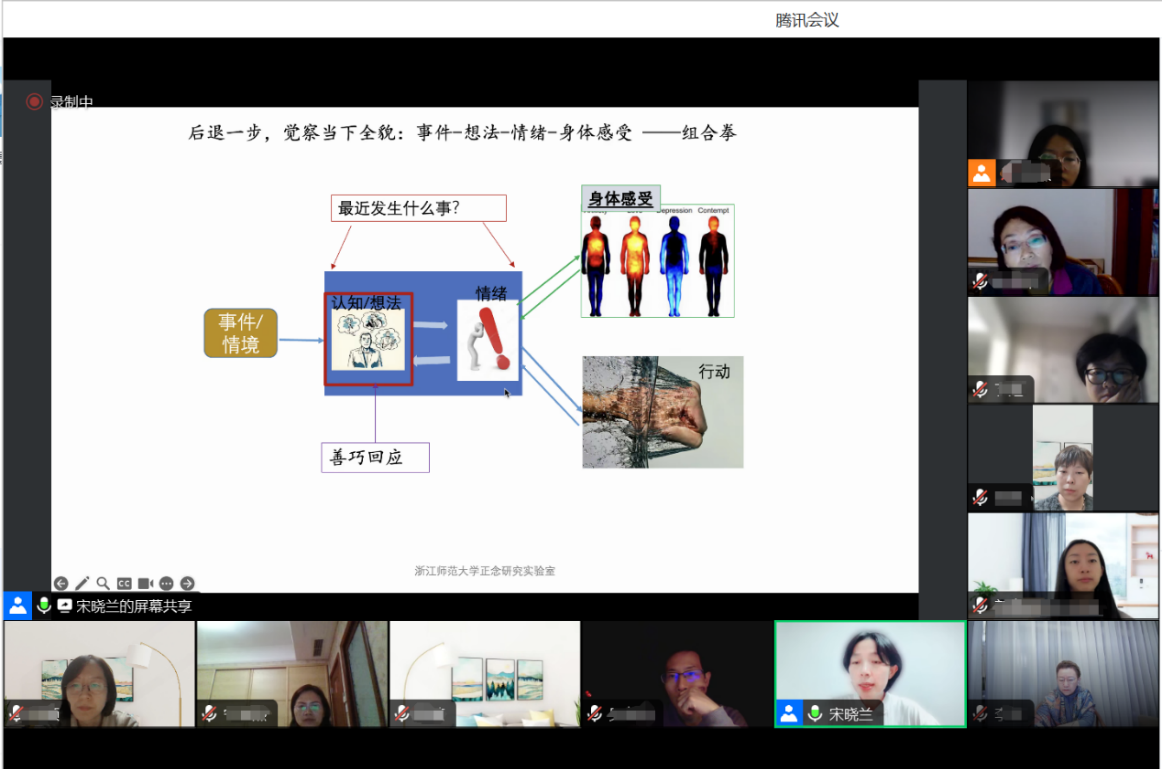The width and height of the screenshot is (1162, 769).
Task: Click the red recording indicator
Action: [34, 101]
